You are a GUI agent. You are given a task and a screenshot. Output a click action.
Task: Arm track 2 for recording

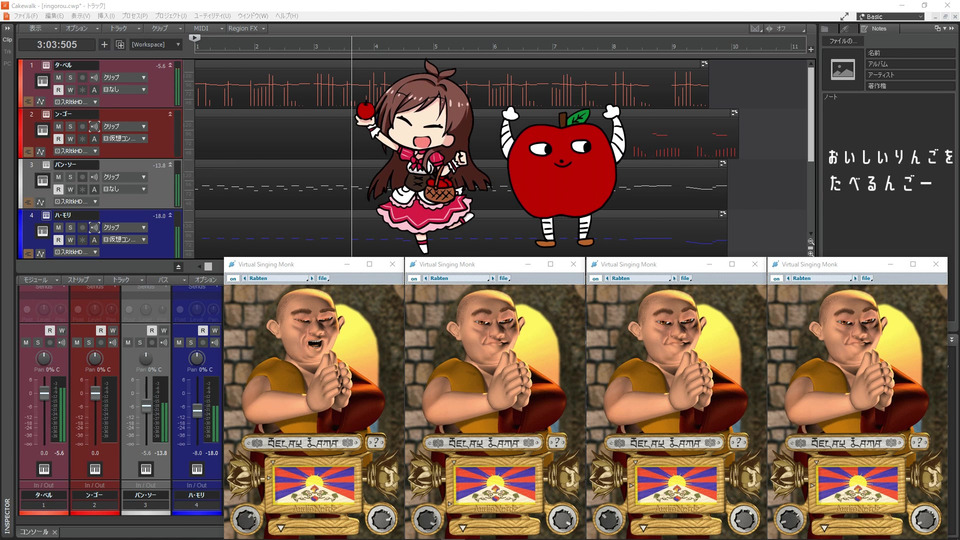click(x=82, y=127)
